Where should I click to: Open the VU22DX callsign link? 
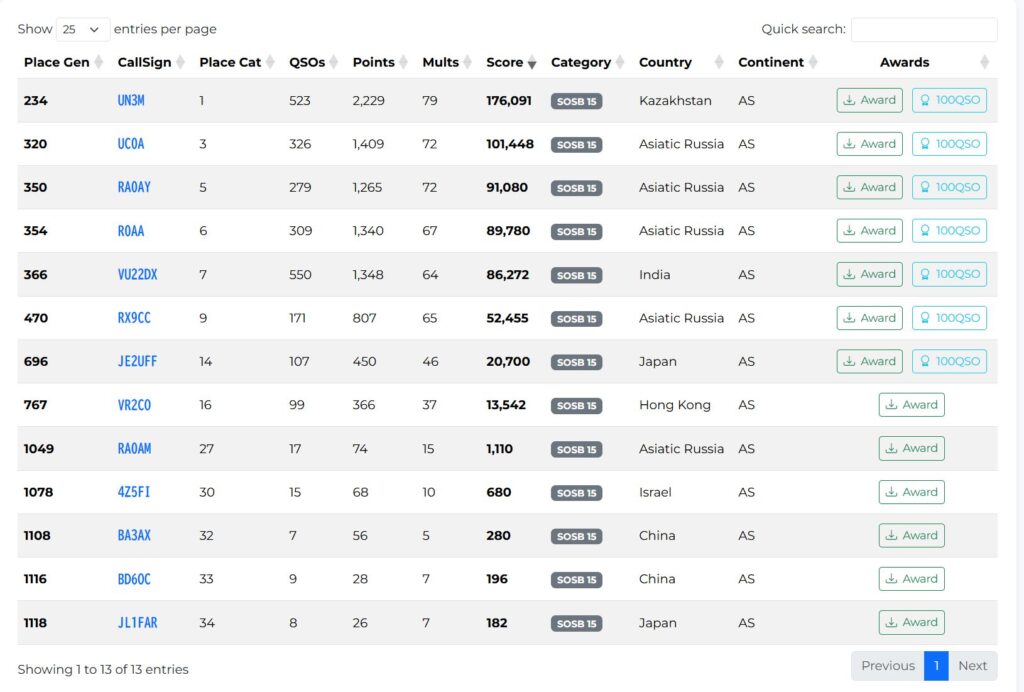coord(138,274)
